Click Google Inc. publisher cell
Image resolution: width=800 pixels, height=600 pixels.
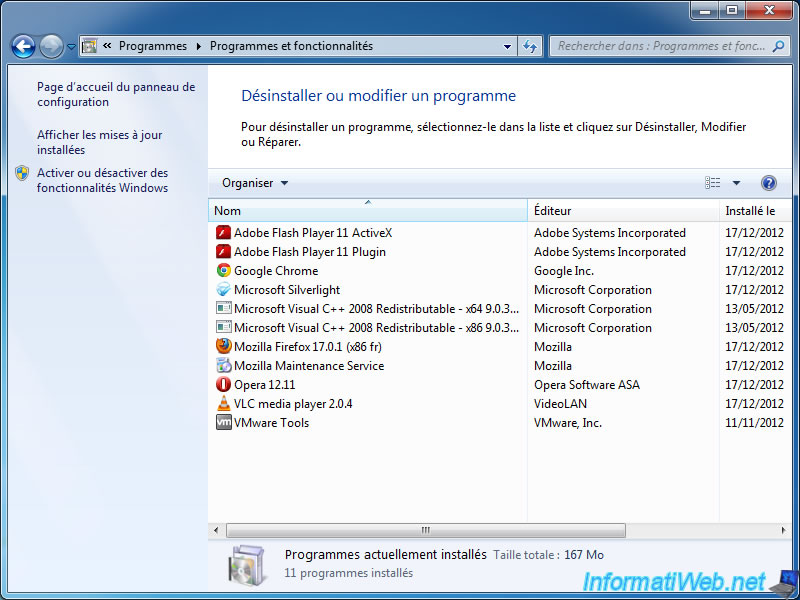564,271
